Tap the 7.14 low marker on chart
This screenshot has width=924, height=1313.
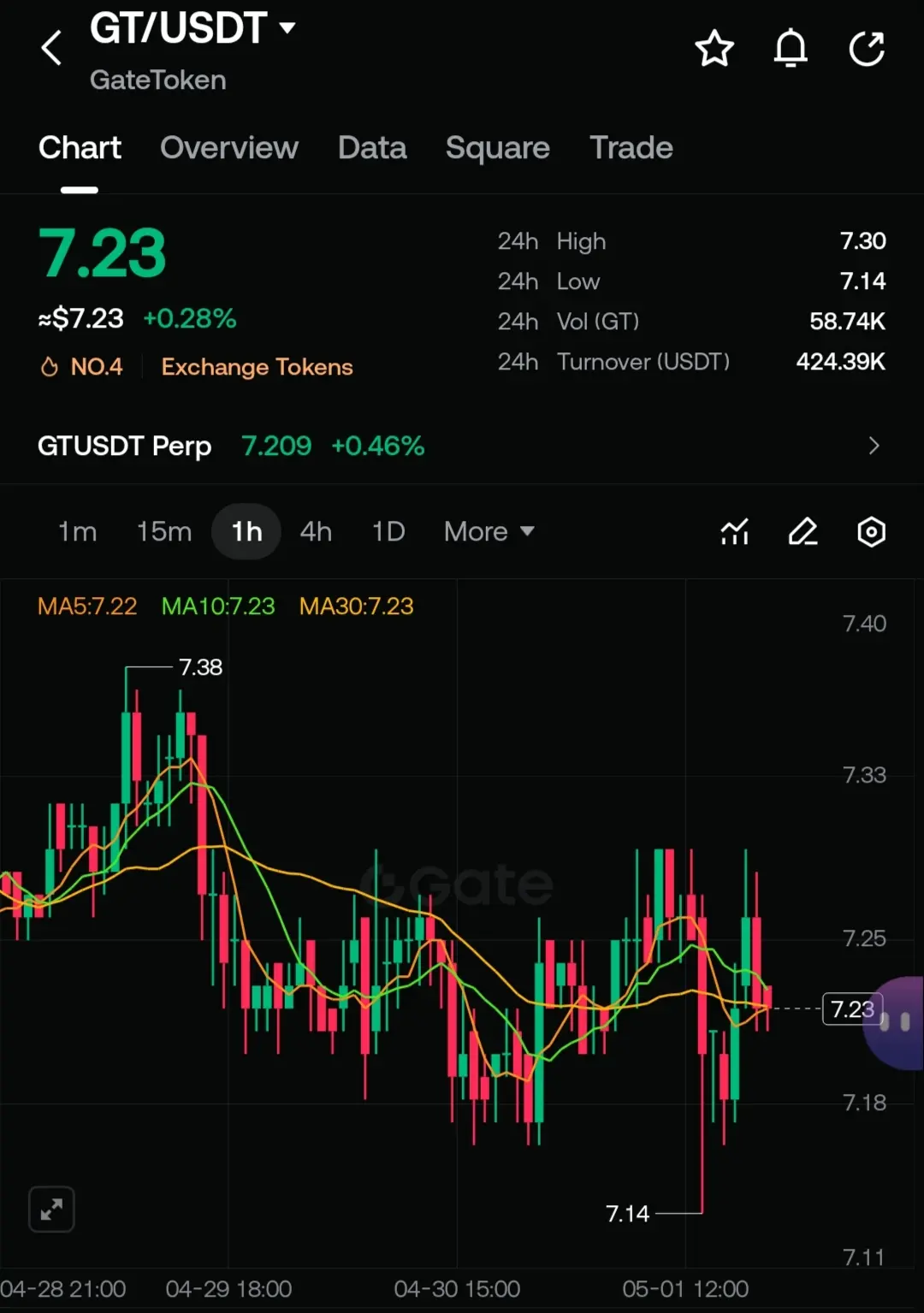tap(627, 1214)
